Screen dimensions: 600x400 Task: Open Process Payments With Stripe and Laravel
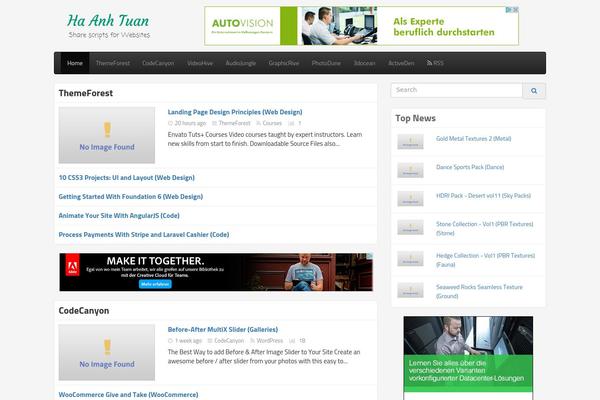144,235
